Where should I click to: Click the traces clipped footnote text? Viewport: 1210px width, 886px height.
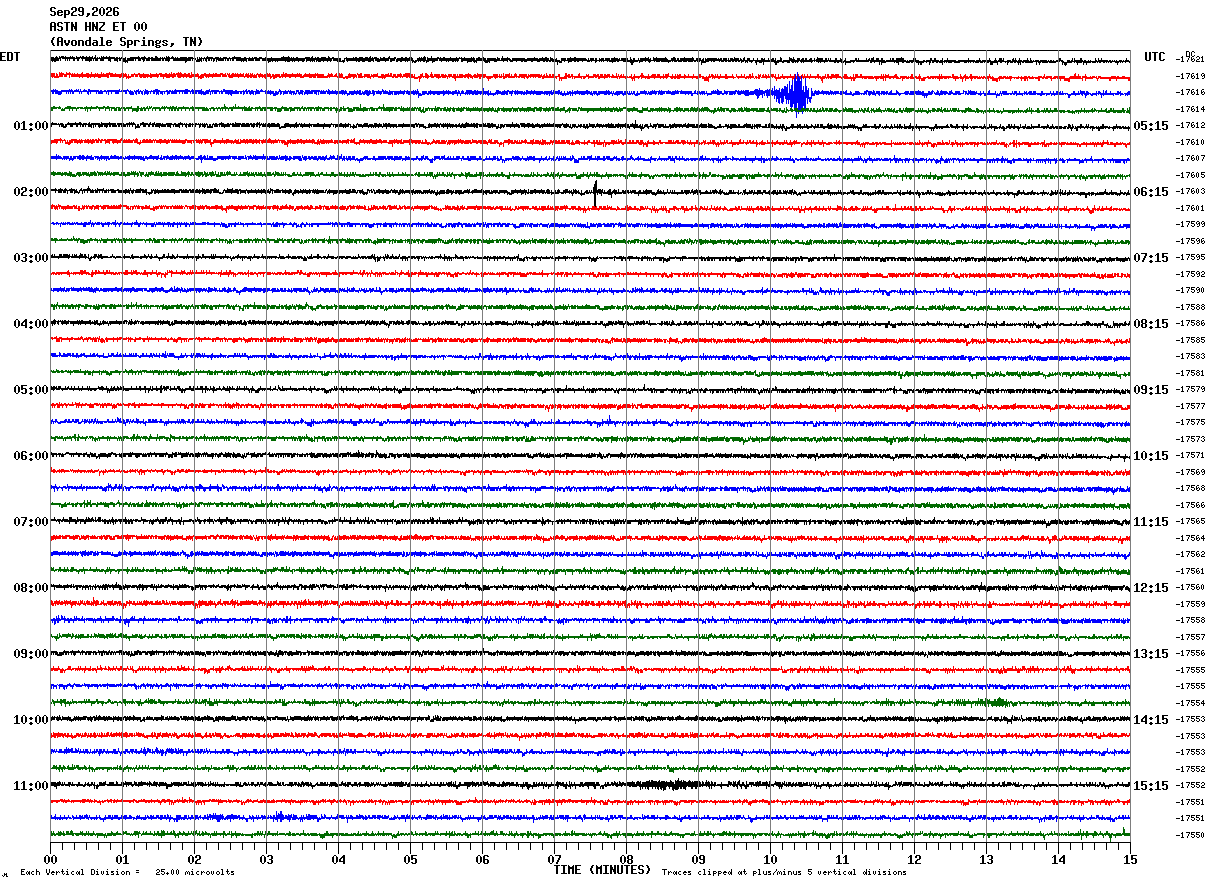(784, 872)
